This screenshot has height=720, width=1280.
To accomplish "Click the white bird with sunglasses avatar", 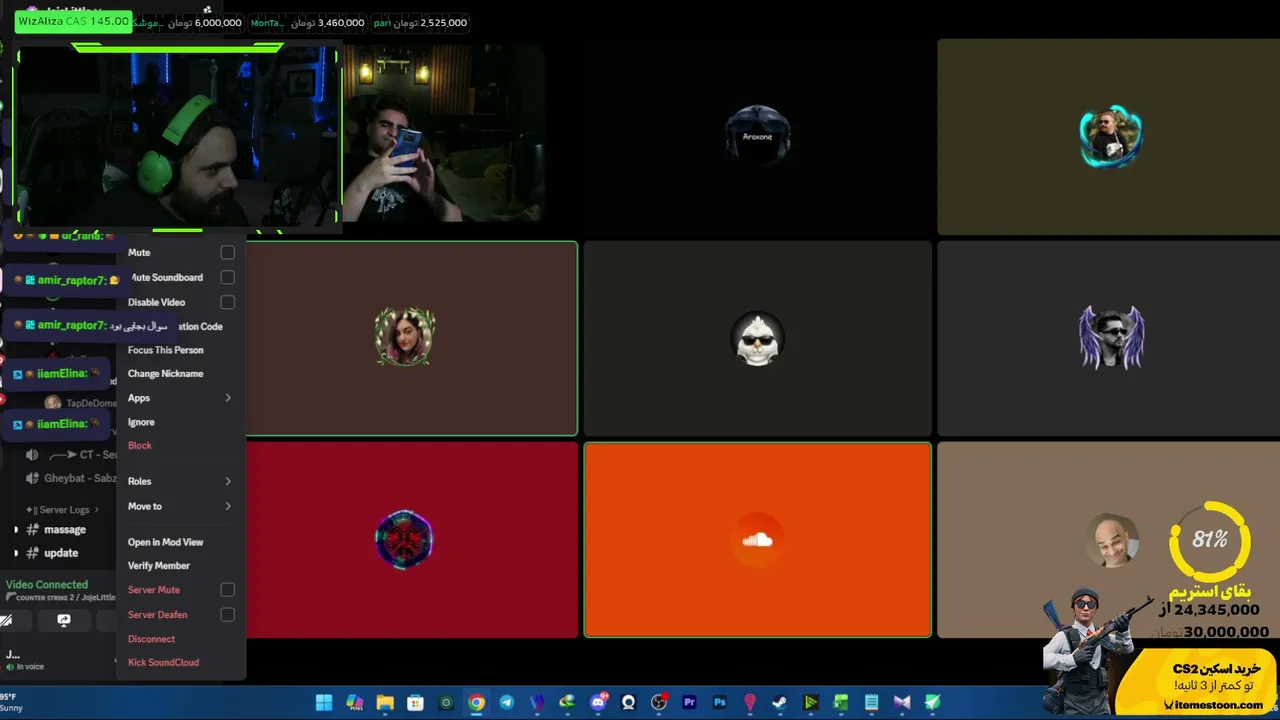I will [757, 338].
